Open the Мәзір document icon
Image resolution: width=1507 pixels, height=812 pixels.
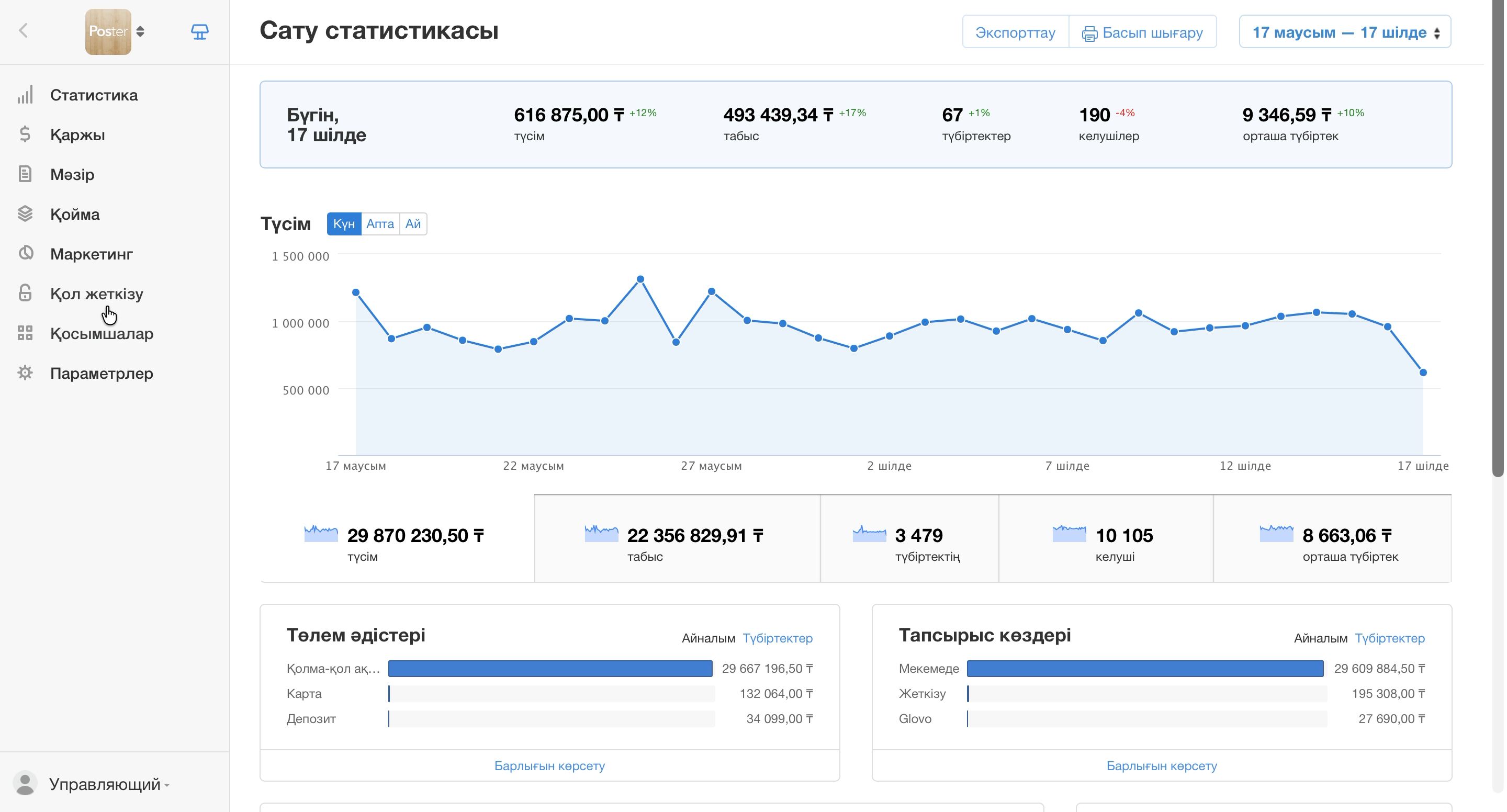25,174
